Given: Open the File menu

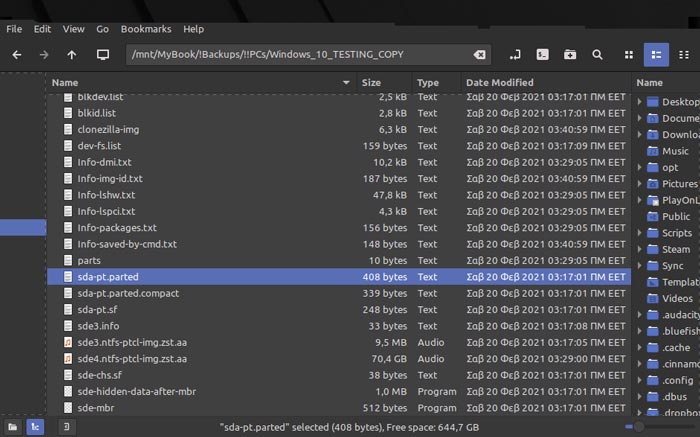Looking at the screenshot, I should coord(14,29).
